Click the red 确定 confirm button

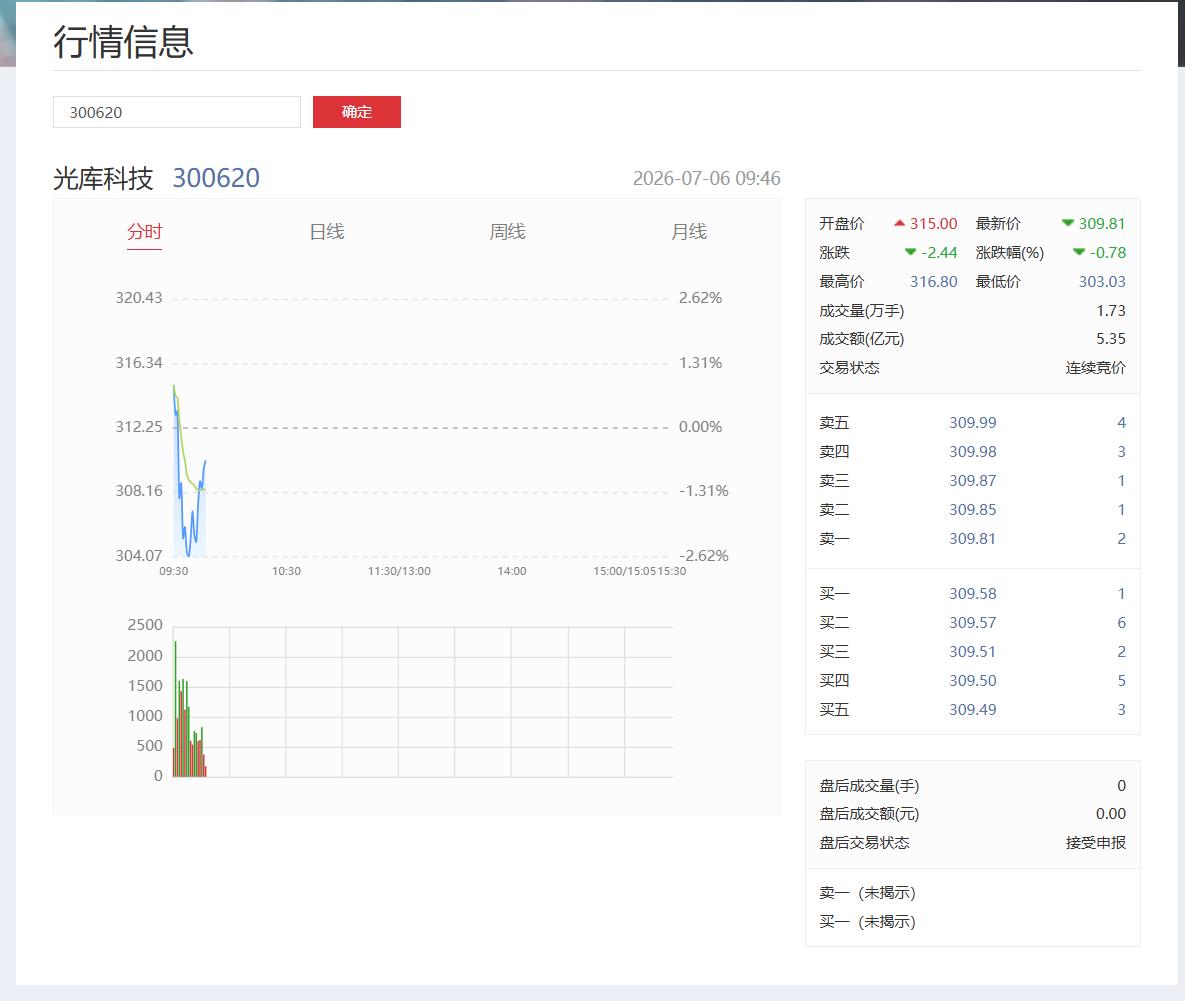(357, 112)
